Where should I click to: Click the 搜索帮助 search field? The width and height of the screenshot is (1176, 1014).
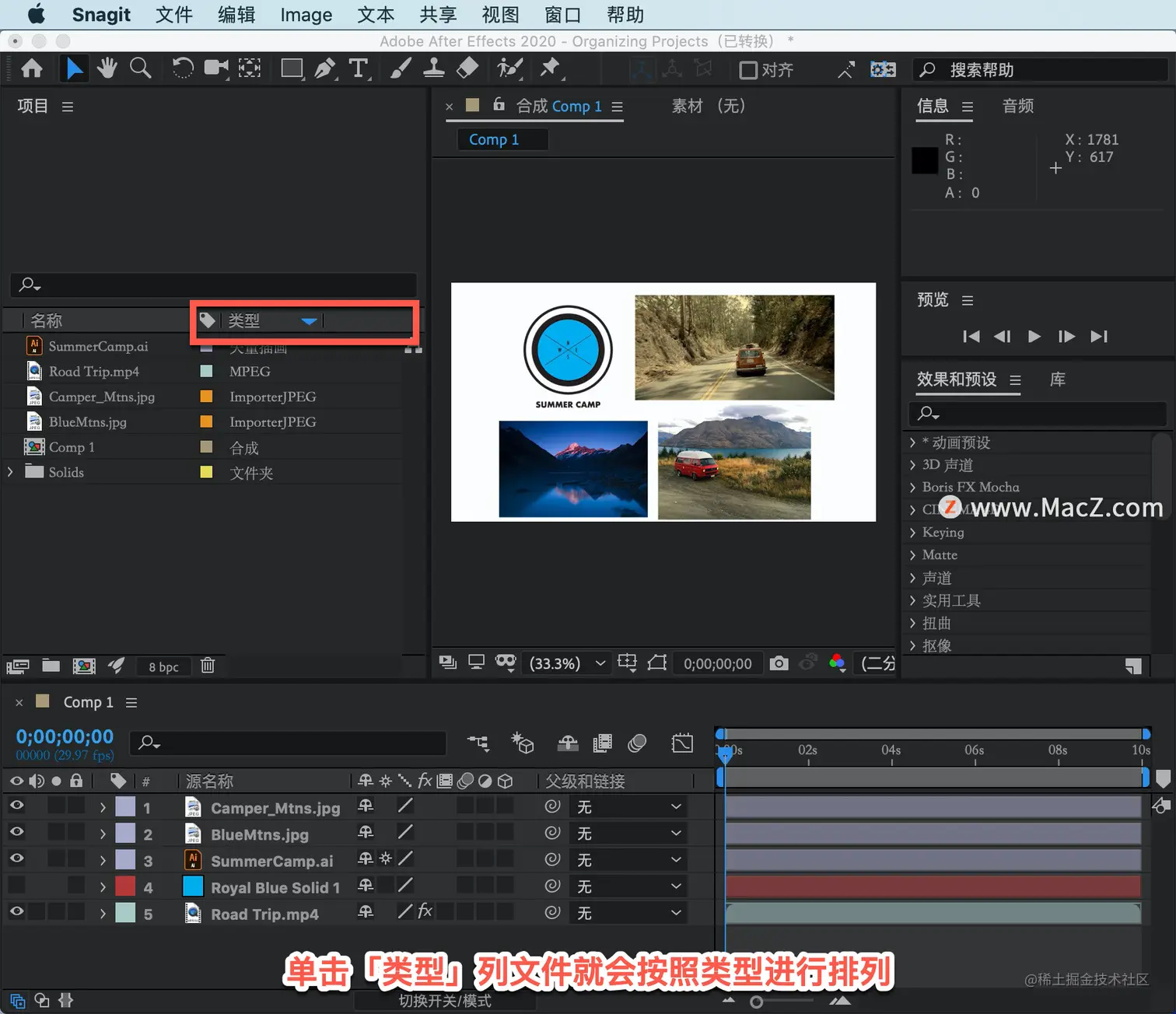pyautogui.click(x=1041, y=70)
